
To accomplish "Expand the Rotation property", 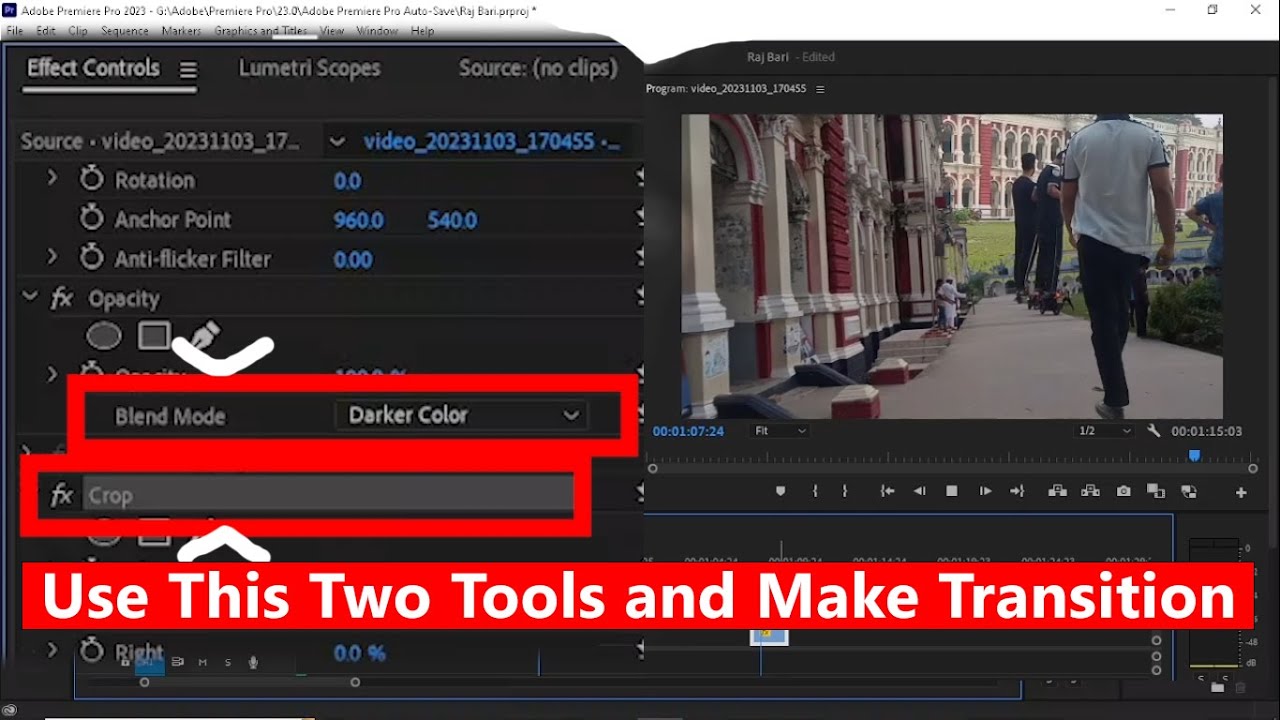I will [x=52, y=179].
